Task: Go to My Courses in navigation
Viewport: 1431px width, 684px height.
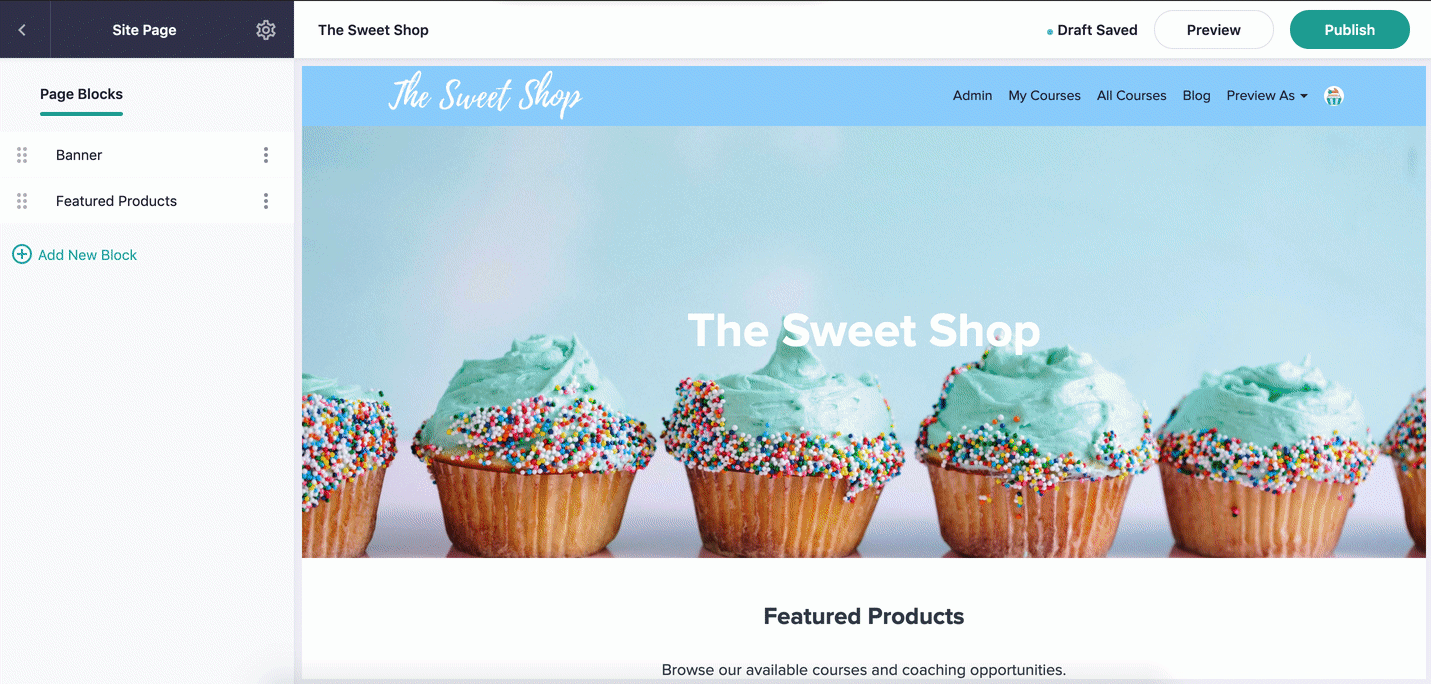Action: pos(1044,96)
